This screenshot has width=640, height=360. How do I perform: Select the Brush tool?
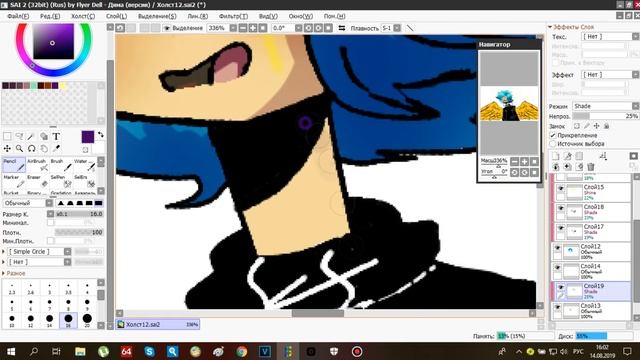[61, 165]
